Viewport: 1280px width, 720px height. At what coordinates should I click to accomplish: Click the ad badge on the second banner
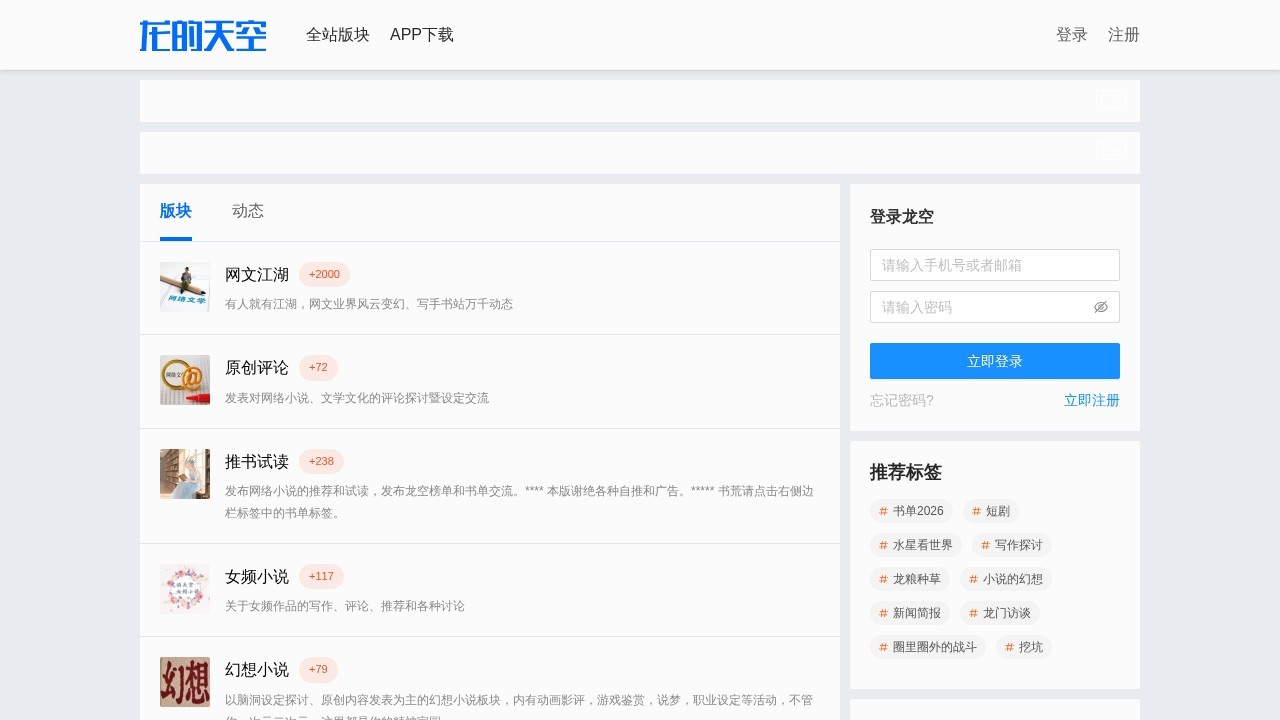tap(1111, 151)
